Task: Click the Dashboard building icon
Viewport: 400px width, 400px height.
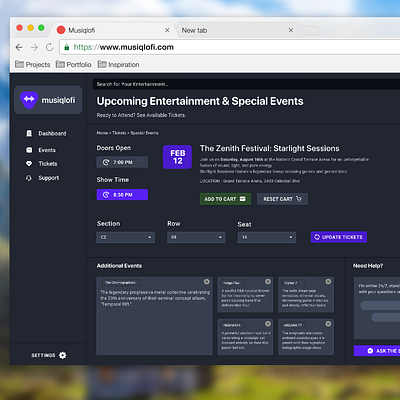Action: 29,133
